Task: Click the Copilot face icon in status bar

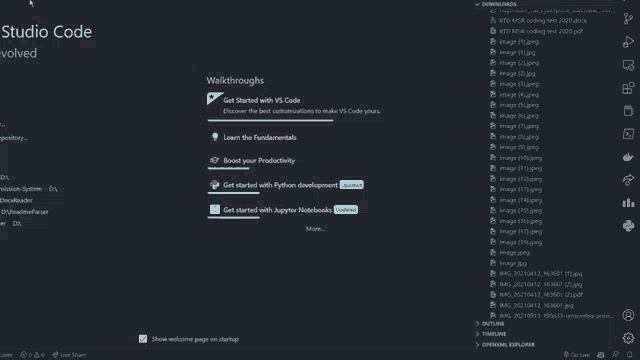Action: point(601,355)
